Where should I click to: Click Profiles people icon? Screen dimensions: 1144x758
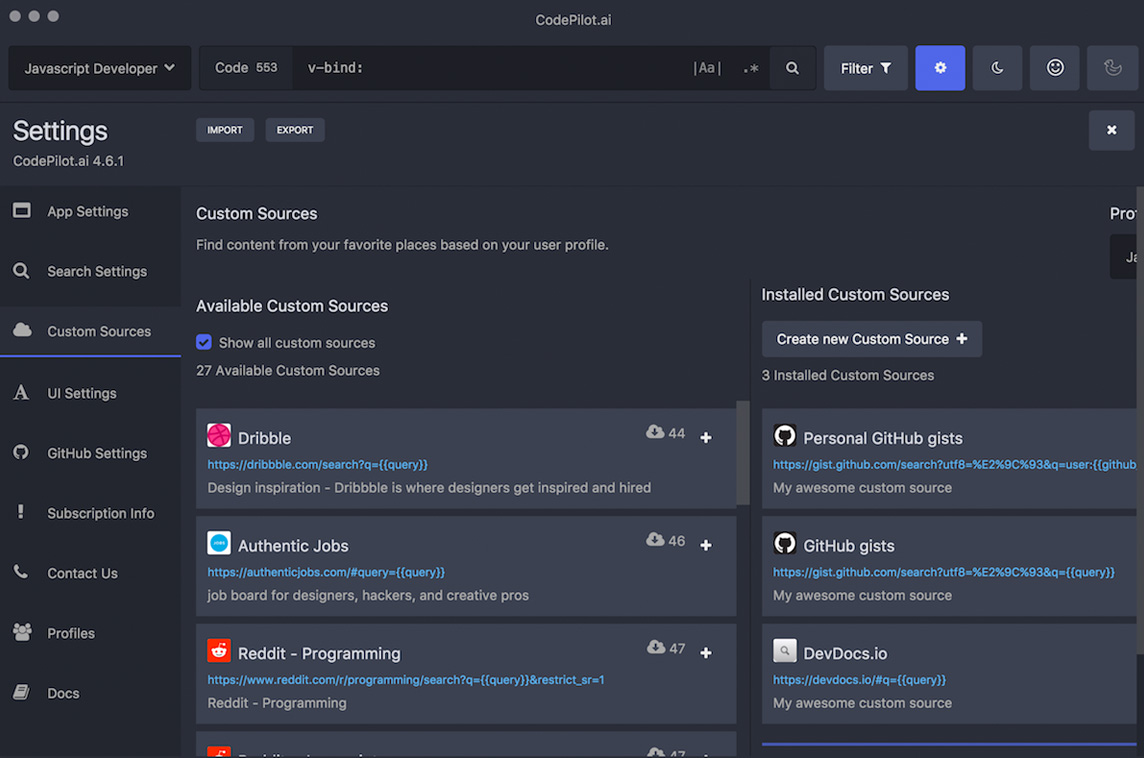[x=22, y=632]
